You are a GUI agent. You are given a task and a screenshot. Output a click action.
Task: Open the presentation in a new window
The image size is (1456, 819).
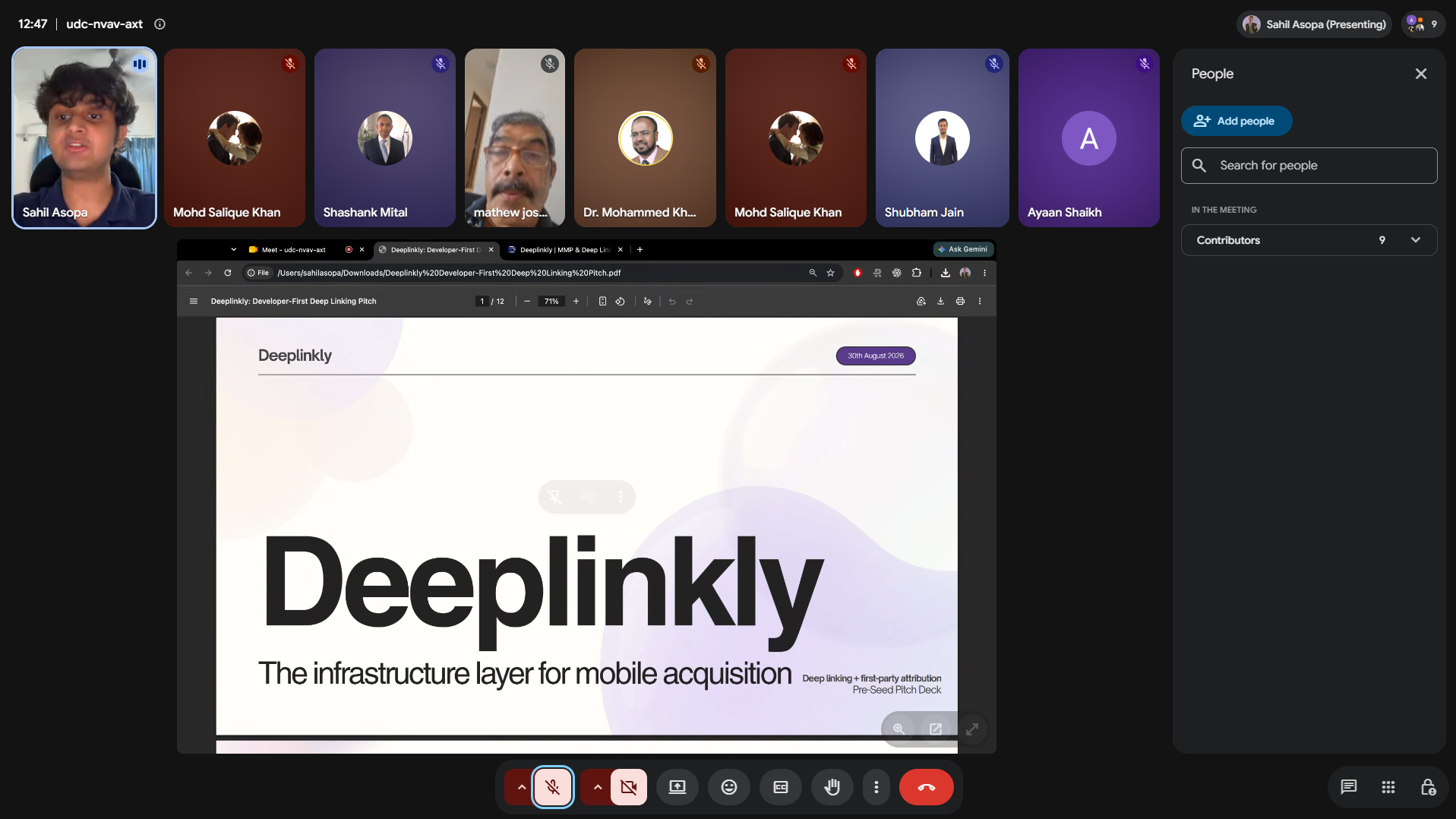pos(936,729)
